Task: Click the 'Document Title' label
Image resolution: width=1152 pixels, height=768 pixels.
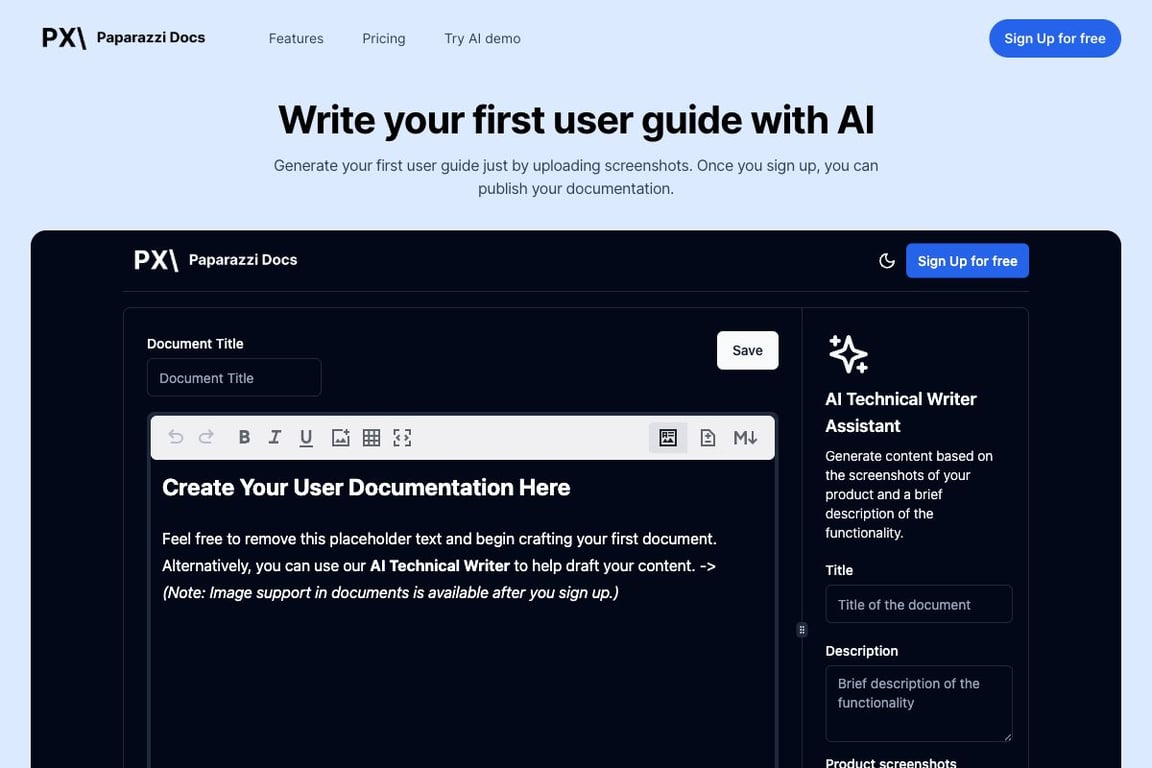Action: [195, 343]
